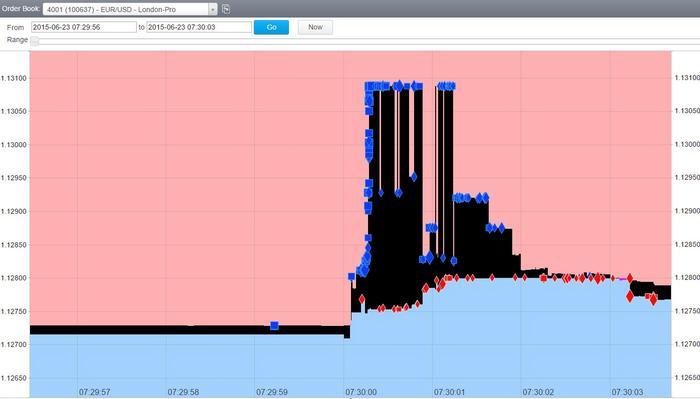The height and width of the screenshot is (399, 700).
Task: Click the blue square marker at bottom of last white gap
Action: click(x=454, y=261)
